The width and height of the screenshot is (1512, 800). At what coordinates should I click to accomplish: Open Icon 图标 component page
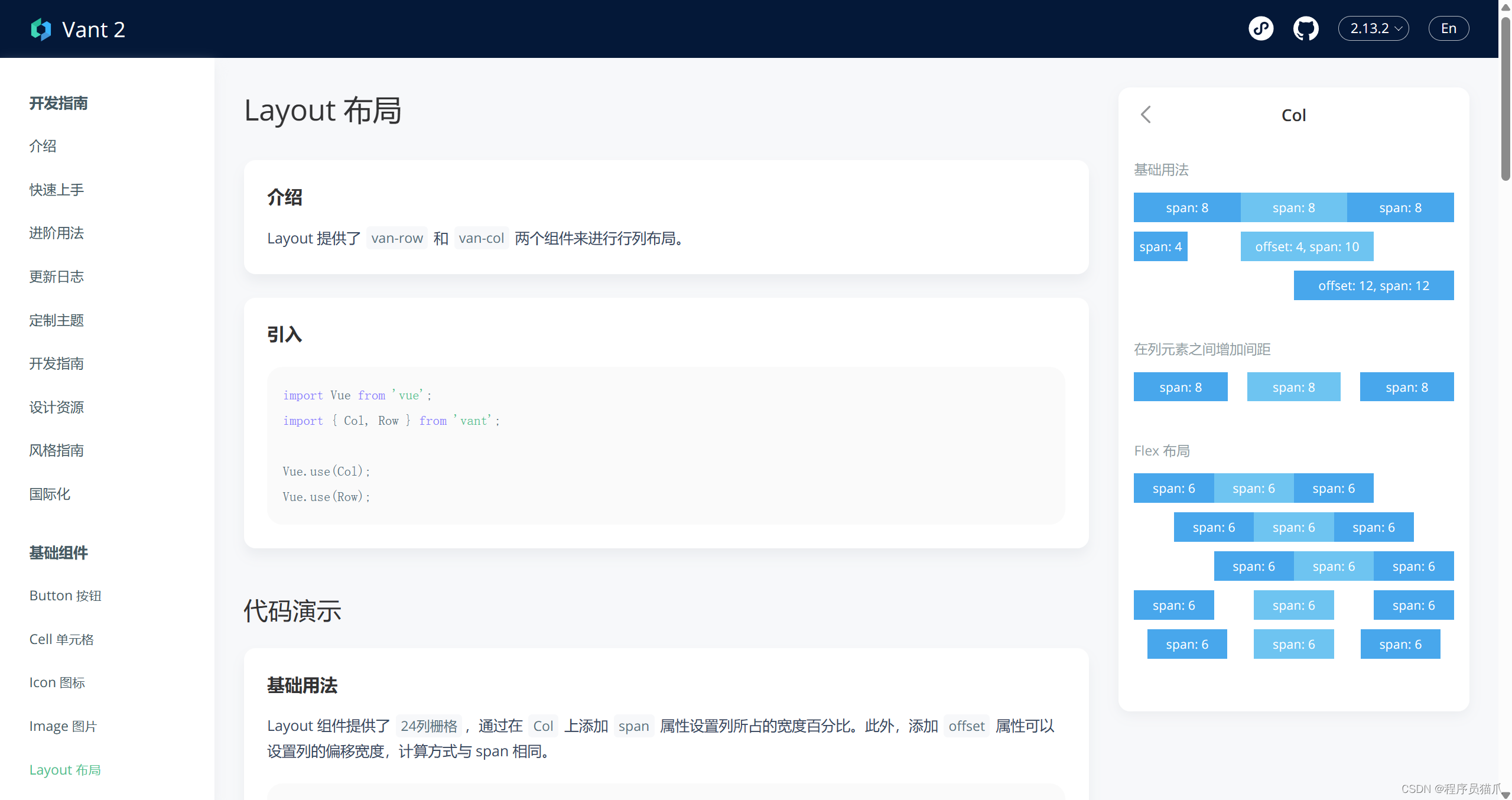coord(57,682)
